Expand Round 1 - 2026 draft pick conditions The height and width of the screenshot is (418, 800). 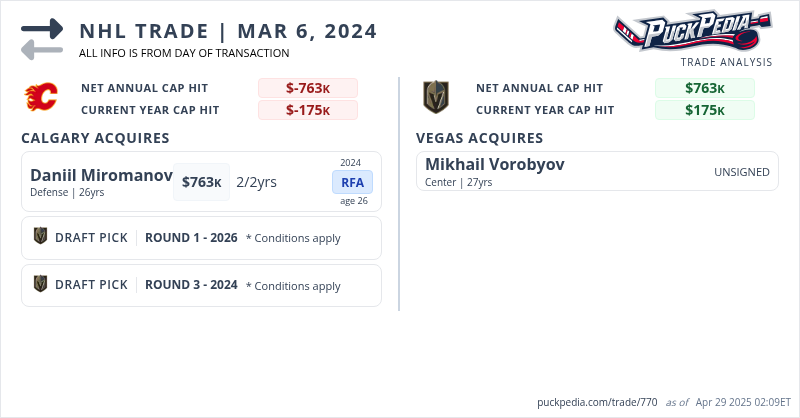[x=293, y=238]
